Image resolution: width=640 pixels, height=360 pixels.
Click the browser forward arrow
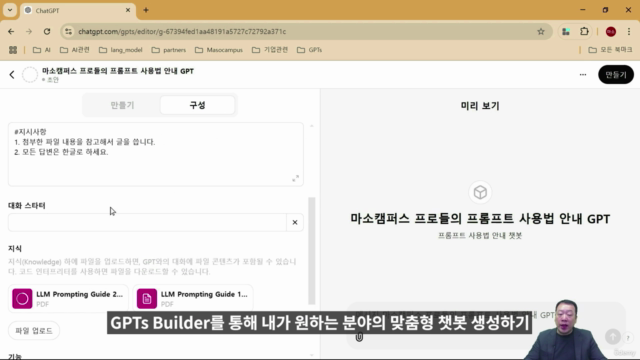[29, 31]
